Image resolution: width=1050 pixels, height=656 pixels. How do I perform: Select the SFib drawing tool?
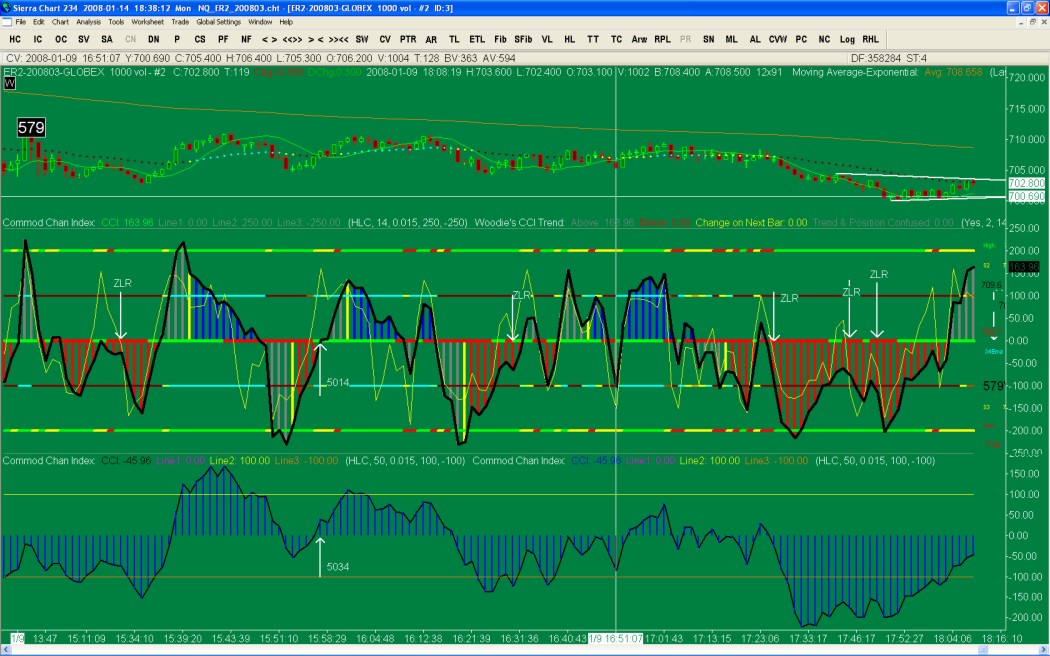coord(523,39)
